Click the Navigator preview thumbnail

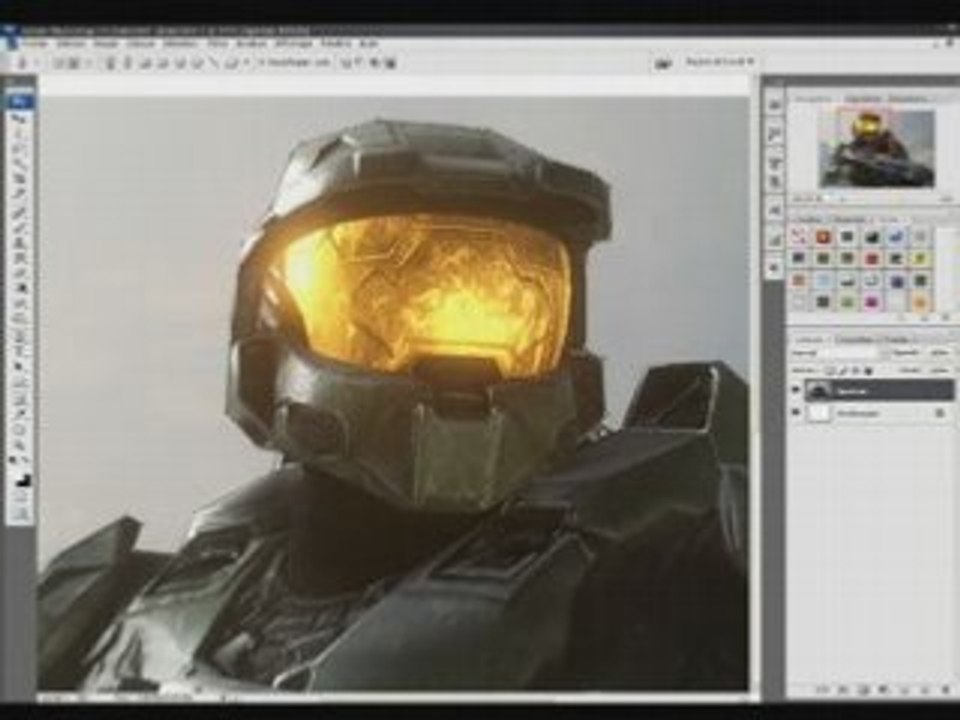pyautogui.click(x=876, y=148)
